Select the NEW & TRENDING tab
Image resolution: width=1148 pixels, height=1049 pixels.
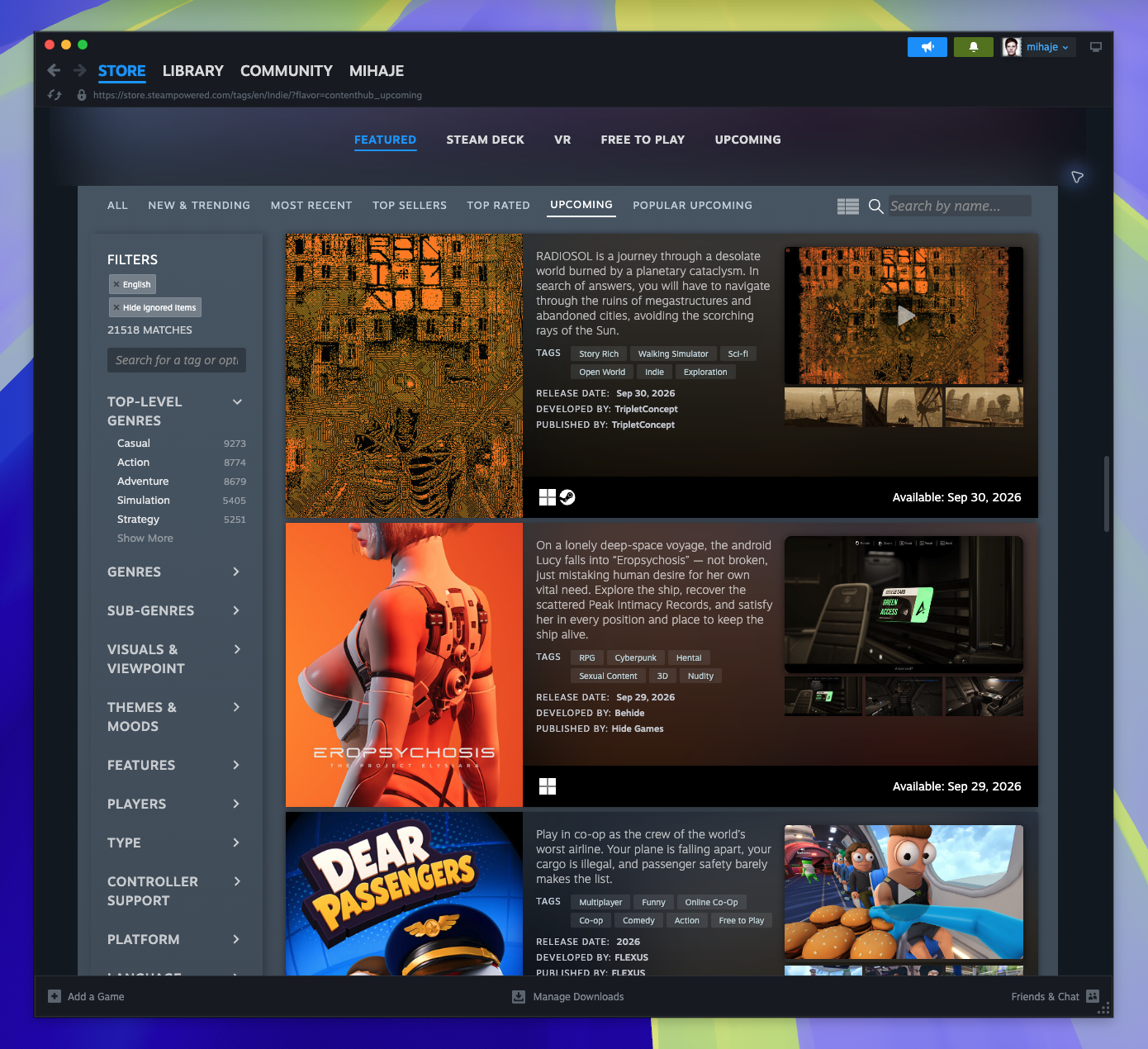(x=199, y=205)
